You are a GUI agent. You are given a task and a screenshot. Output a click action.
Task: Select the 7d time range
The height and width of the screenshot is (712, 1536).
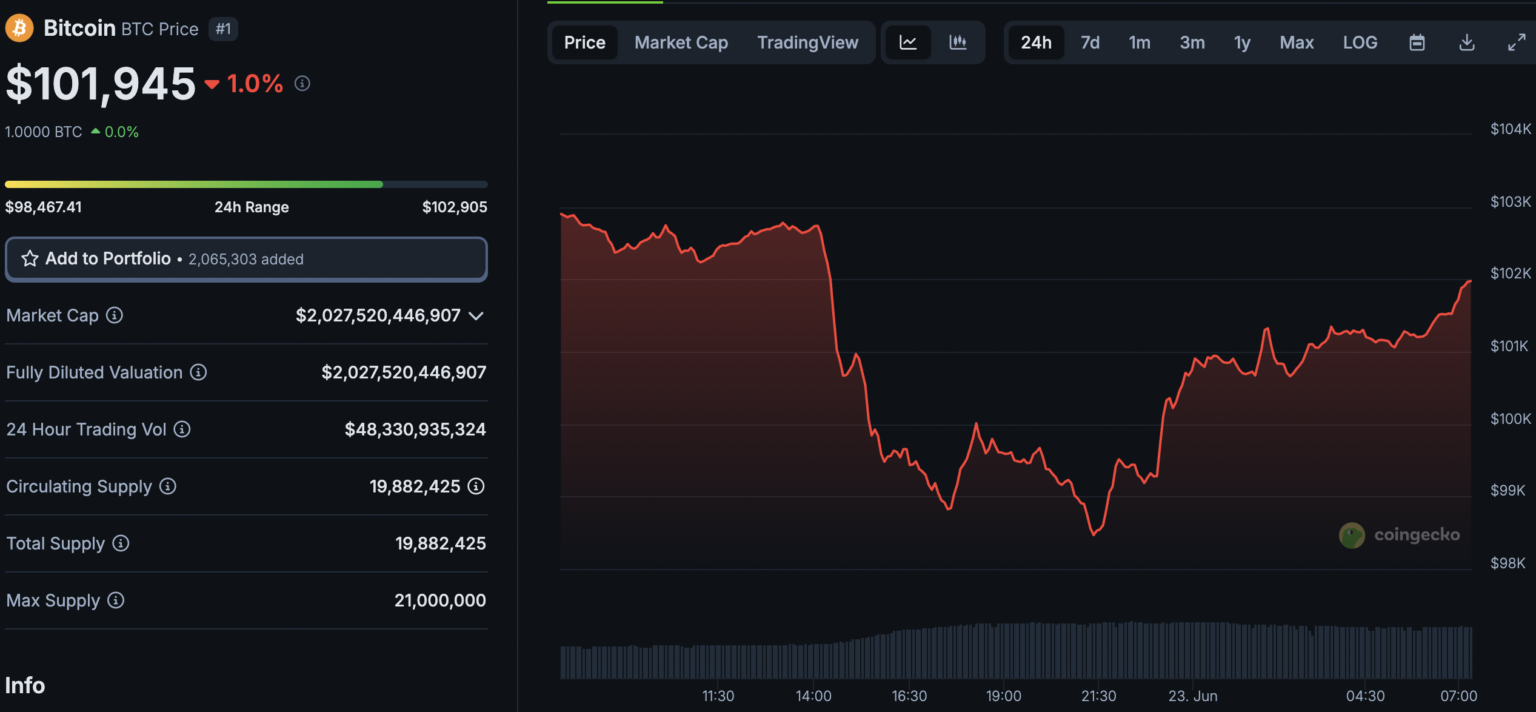pos(1090,42)
